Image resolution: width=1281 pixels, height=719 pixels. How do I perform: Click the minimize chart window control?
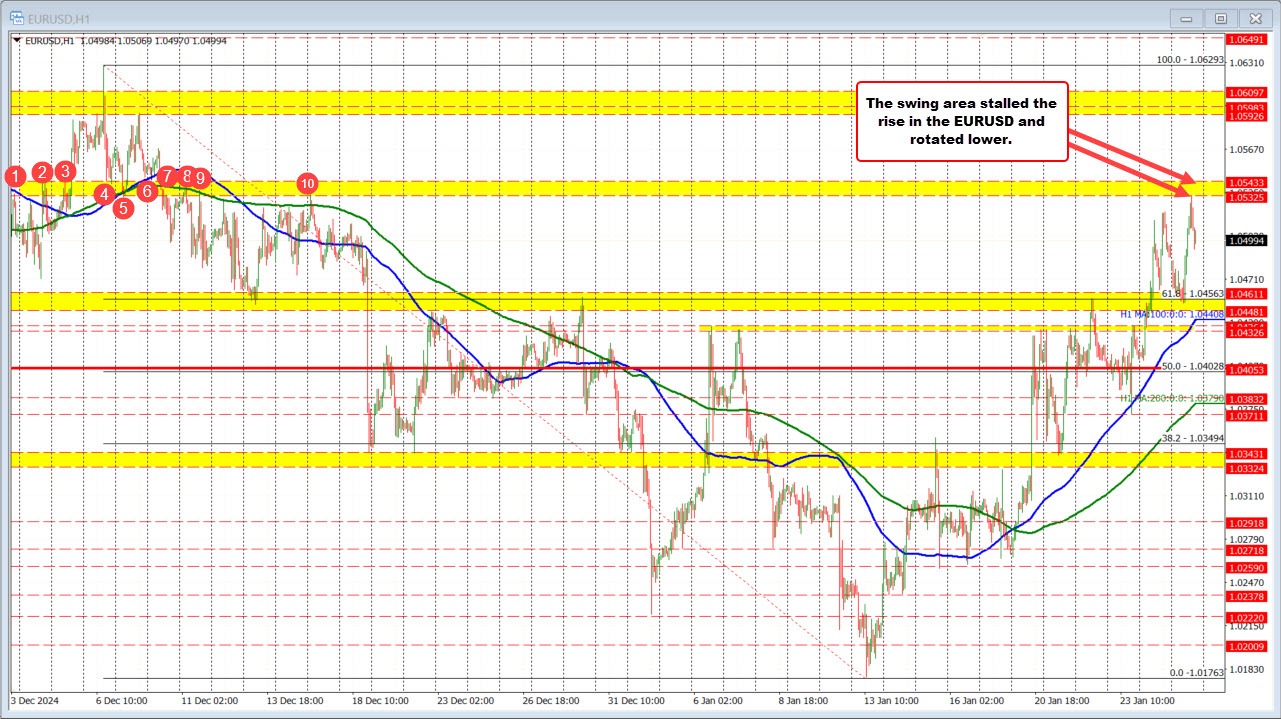coord(1185,17)
